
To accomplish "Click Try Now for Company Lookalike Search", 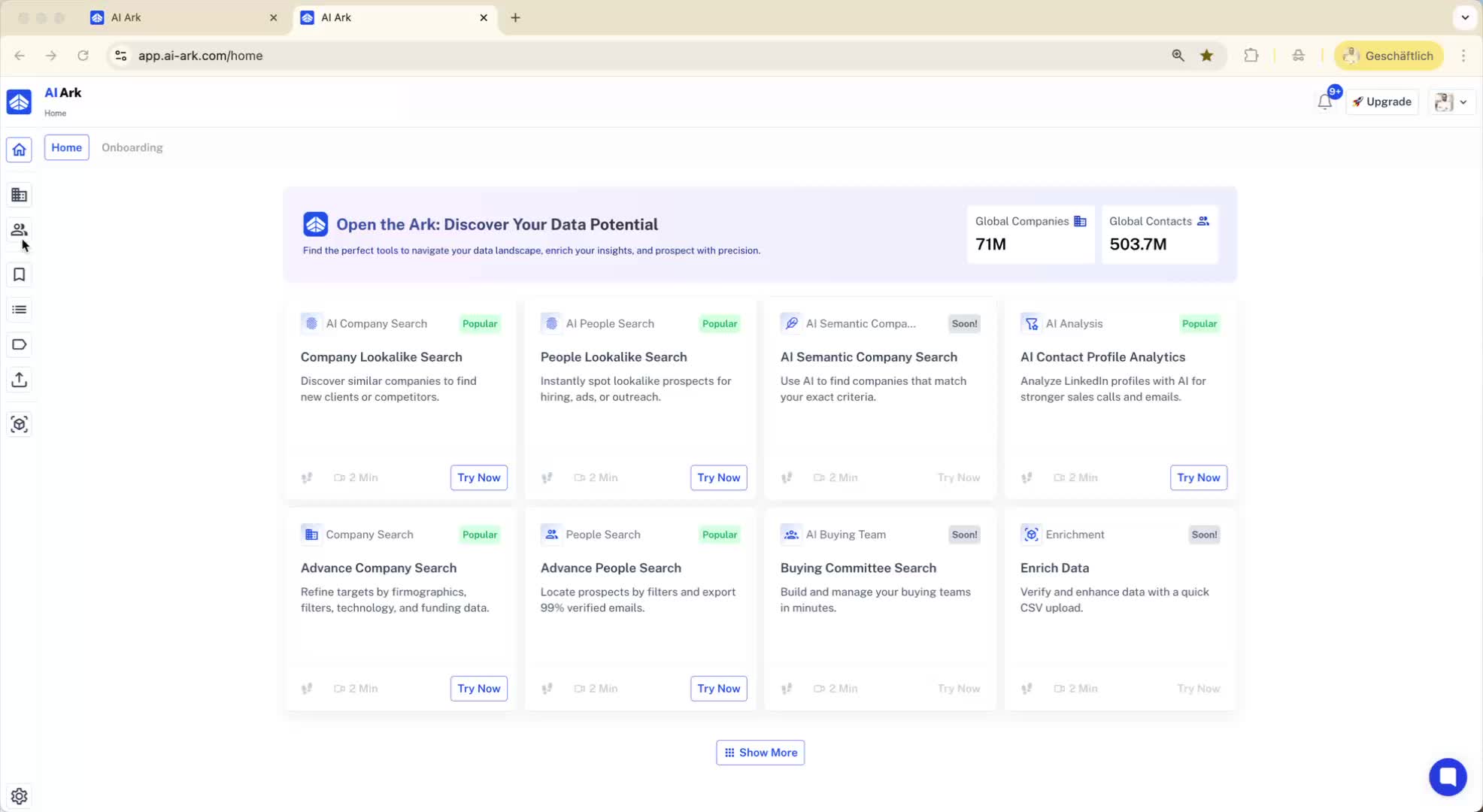I will pos(478,477).
